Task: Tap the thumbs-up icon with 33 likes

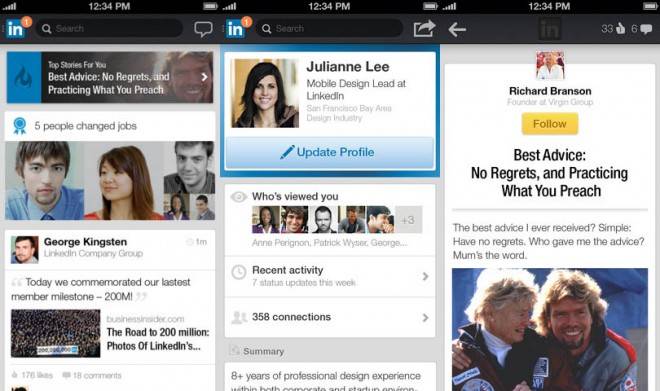Action: pyautogui.click(x=620, y=29)
